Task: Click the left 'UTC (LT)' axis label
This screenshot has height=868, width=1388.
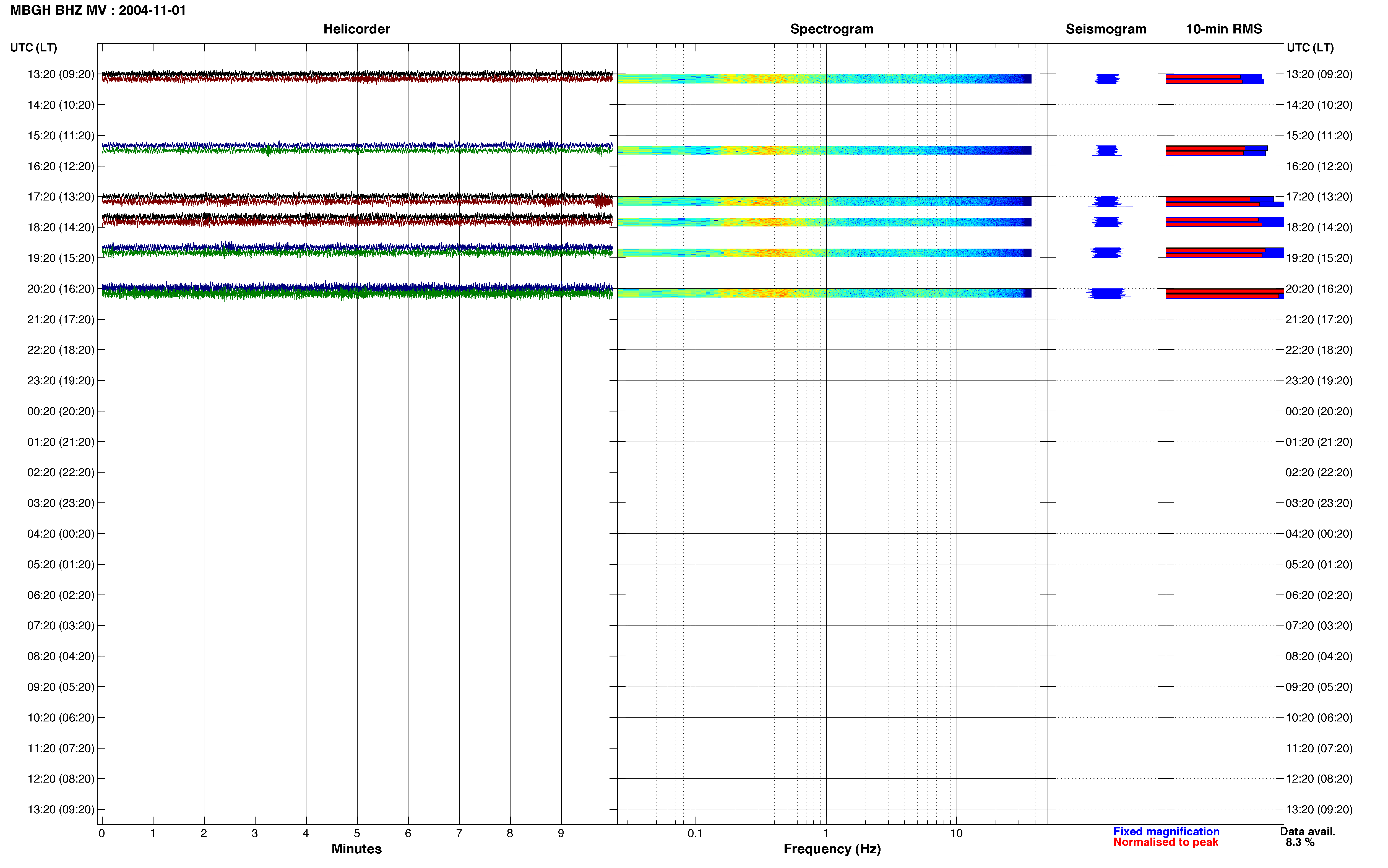Action: 33,48
